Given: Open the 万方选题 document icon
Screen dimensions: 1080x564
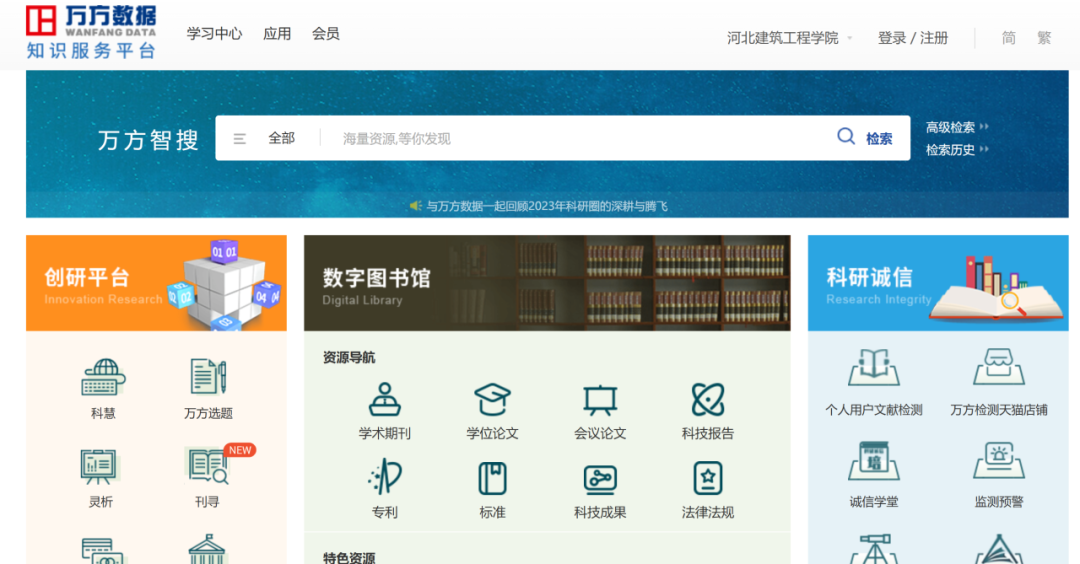Looking at the screenshot, I should [x=208, y=377].
